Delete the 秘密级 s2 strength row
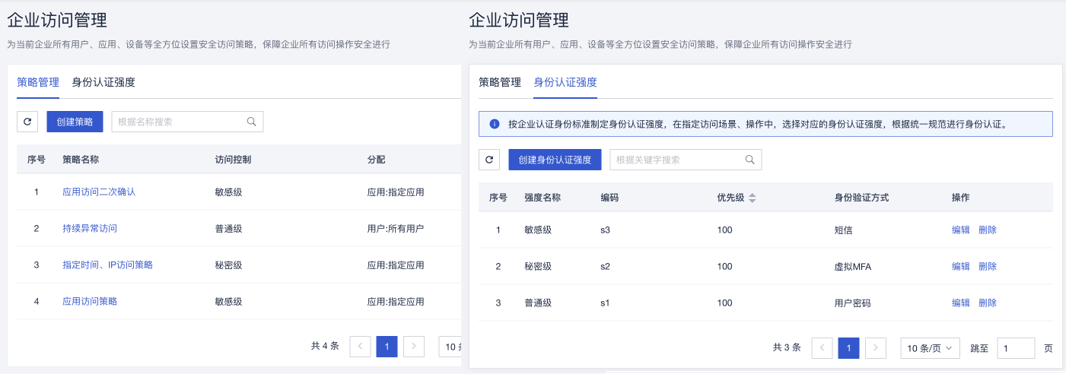The height and width of the screenshot is (374, 1066). pos(987,267)
